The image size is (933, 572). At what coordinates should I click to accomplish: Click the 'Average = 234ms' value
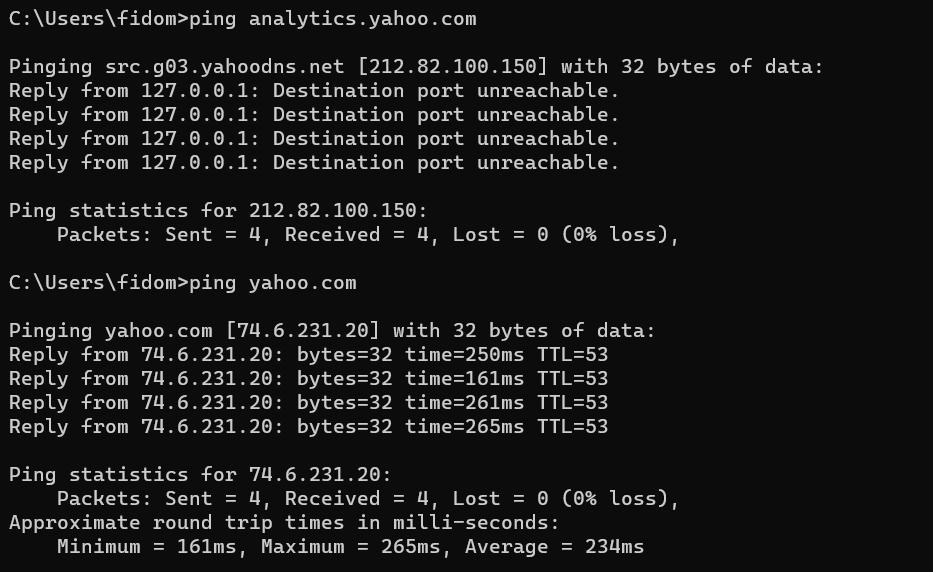[554, 547]
